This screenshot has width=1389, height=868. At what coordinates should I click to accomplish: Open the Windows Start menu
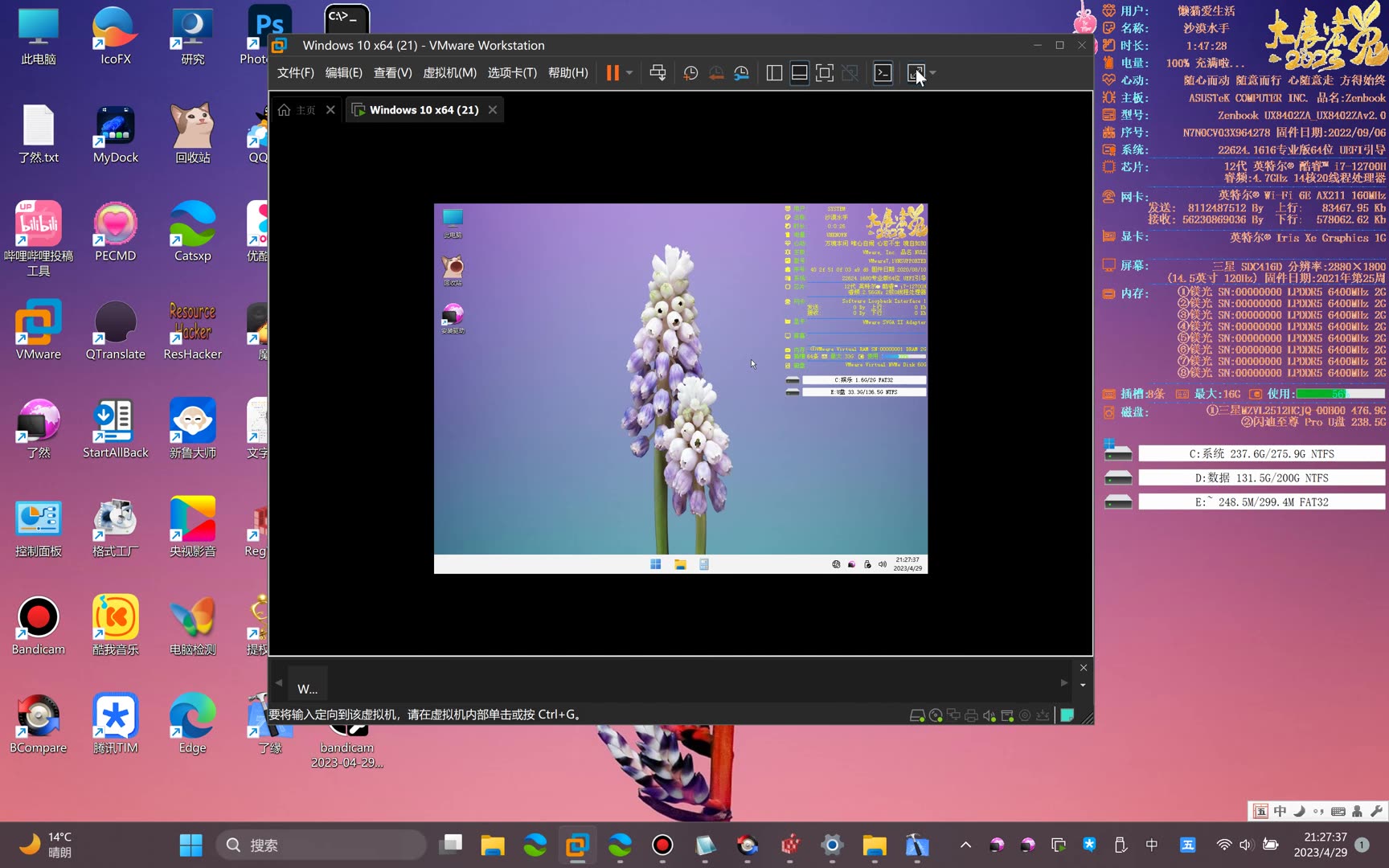click(x=191, y=845)
